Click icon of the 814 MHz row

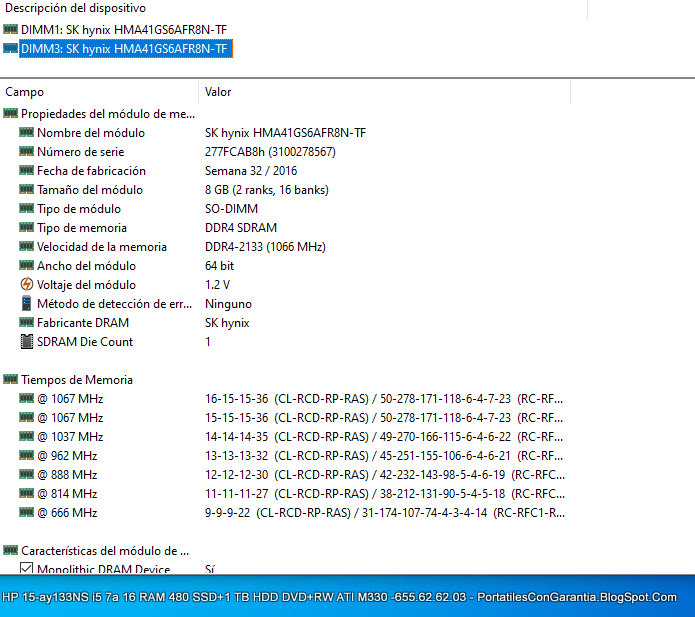27,494
